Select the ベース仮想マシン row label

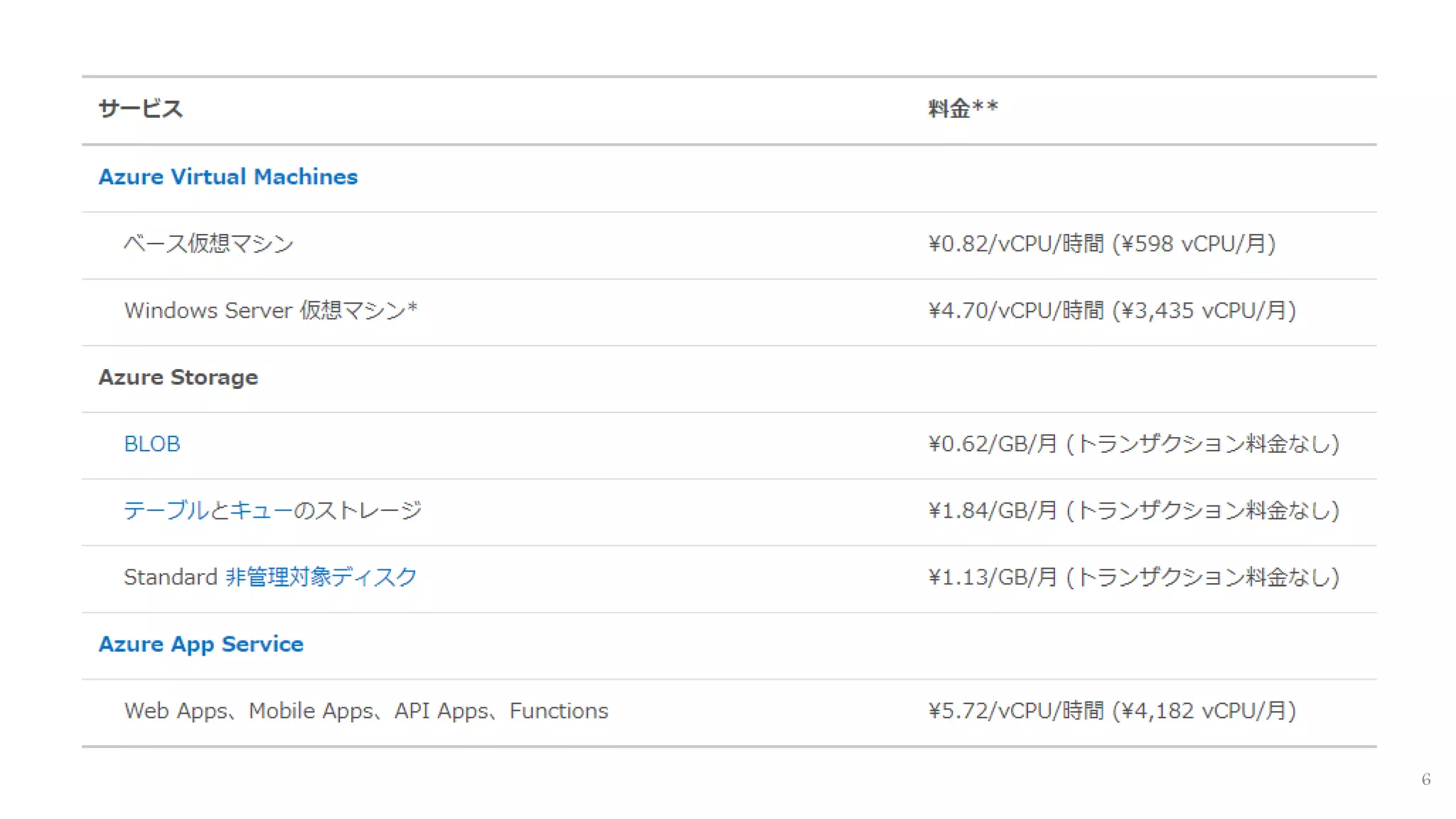[208, 244]
